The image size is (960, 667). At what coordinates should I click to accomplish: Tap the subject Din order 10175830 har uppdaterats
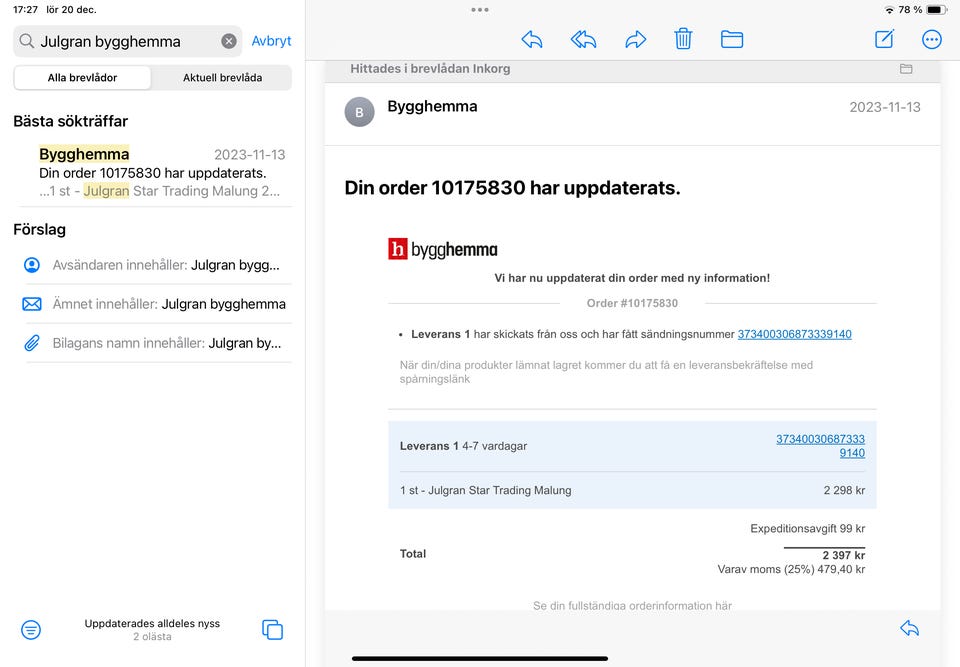[x=512, y=187]
